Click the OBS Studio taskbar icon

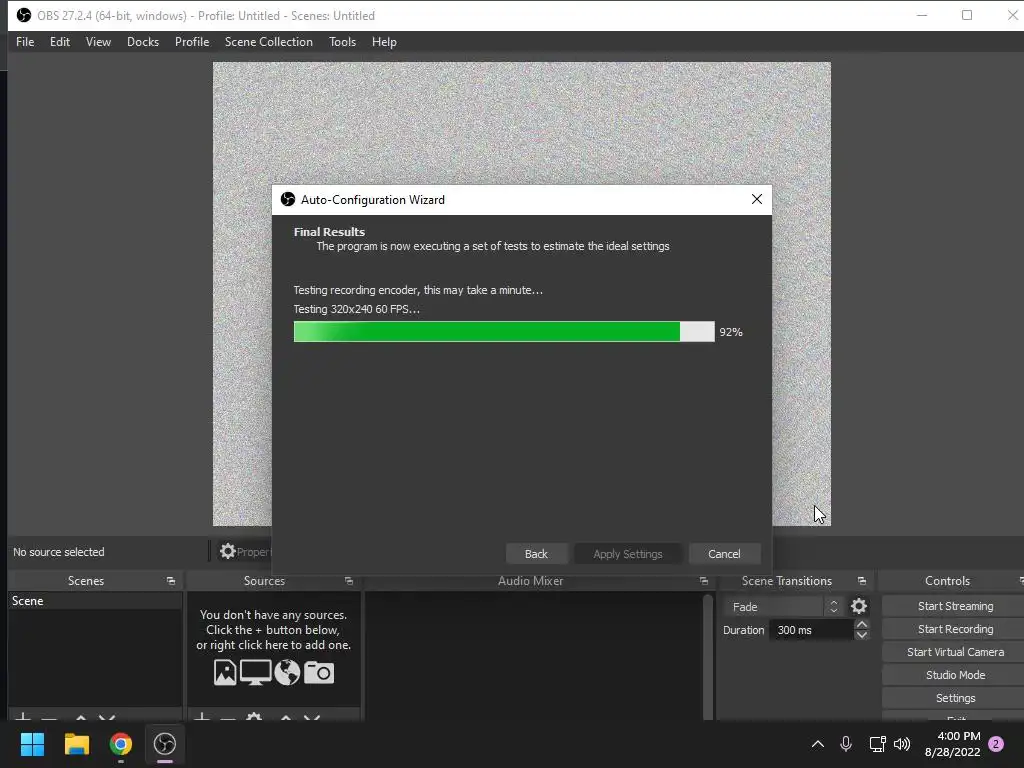(165, 744)
